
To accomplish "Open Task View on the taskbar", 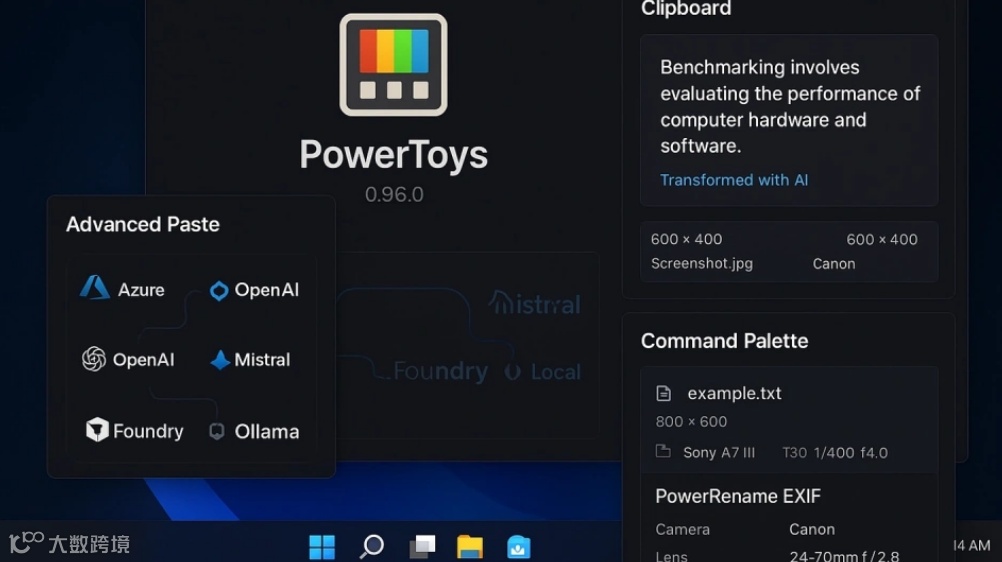I will point(422,547).
